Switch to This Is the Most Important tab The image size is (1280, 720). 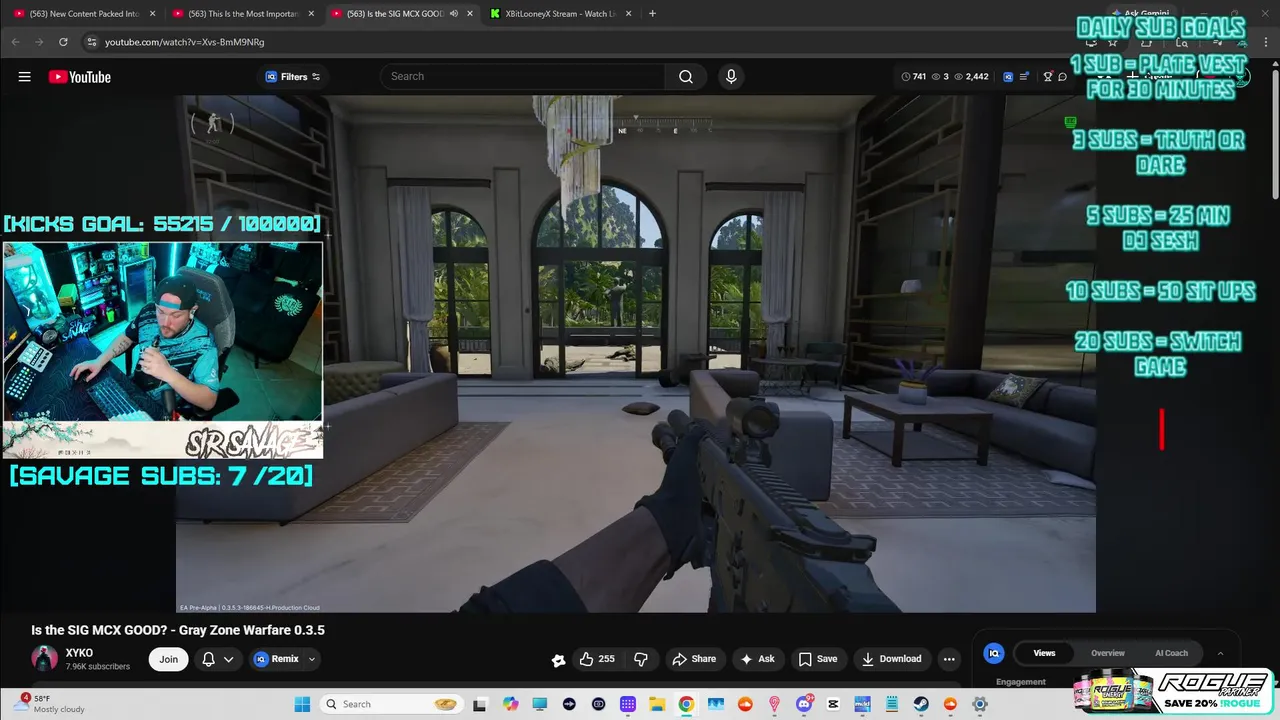244,14
